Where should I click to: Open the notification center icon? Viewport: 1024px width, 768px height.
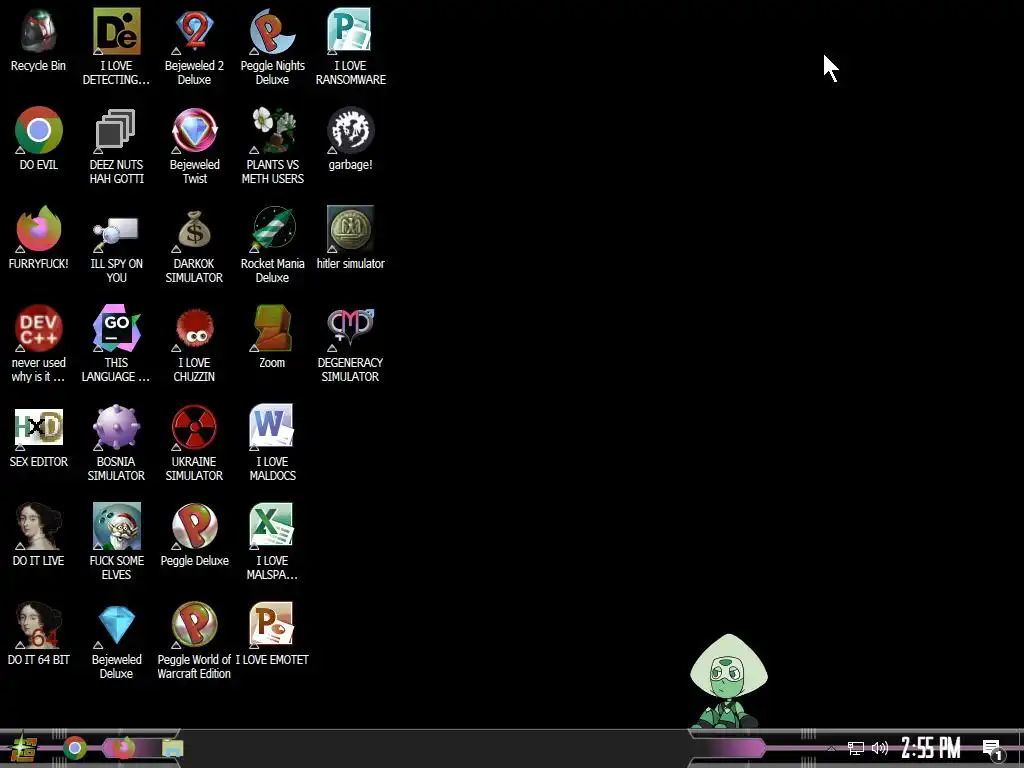click(993, 750)
